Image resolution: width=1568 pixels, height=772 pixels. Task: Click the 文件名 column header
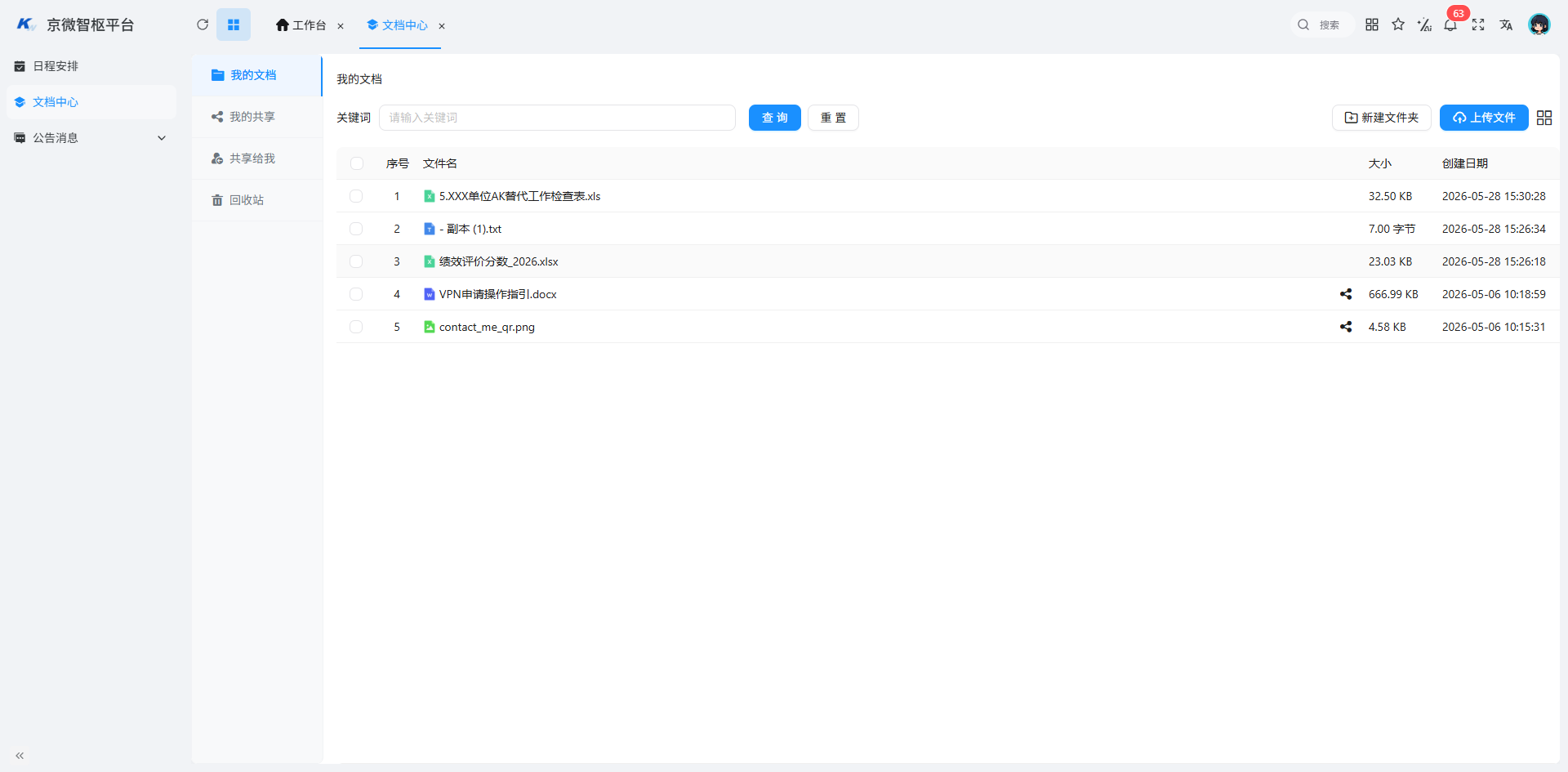point(439,163)
